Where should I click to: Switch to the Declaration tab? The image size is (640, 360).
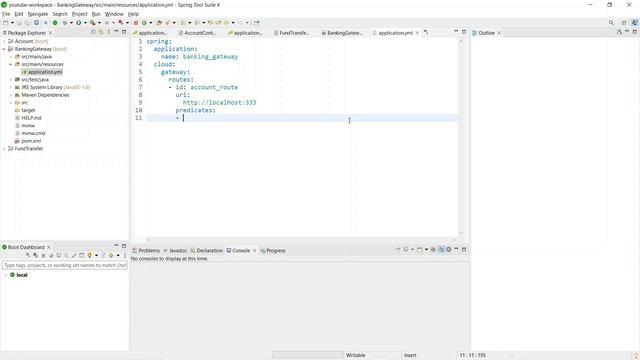click(x=207, y=251)
